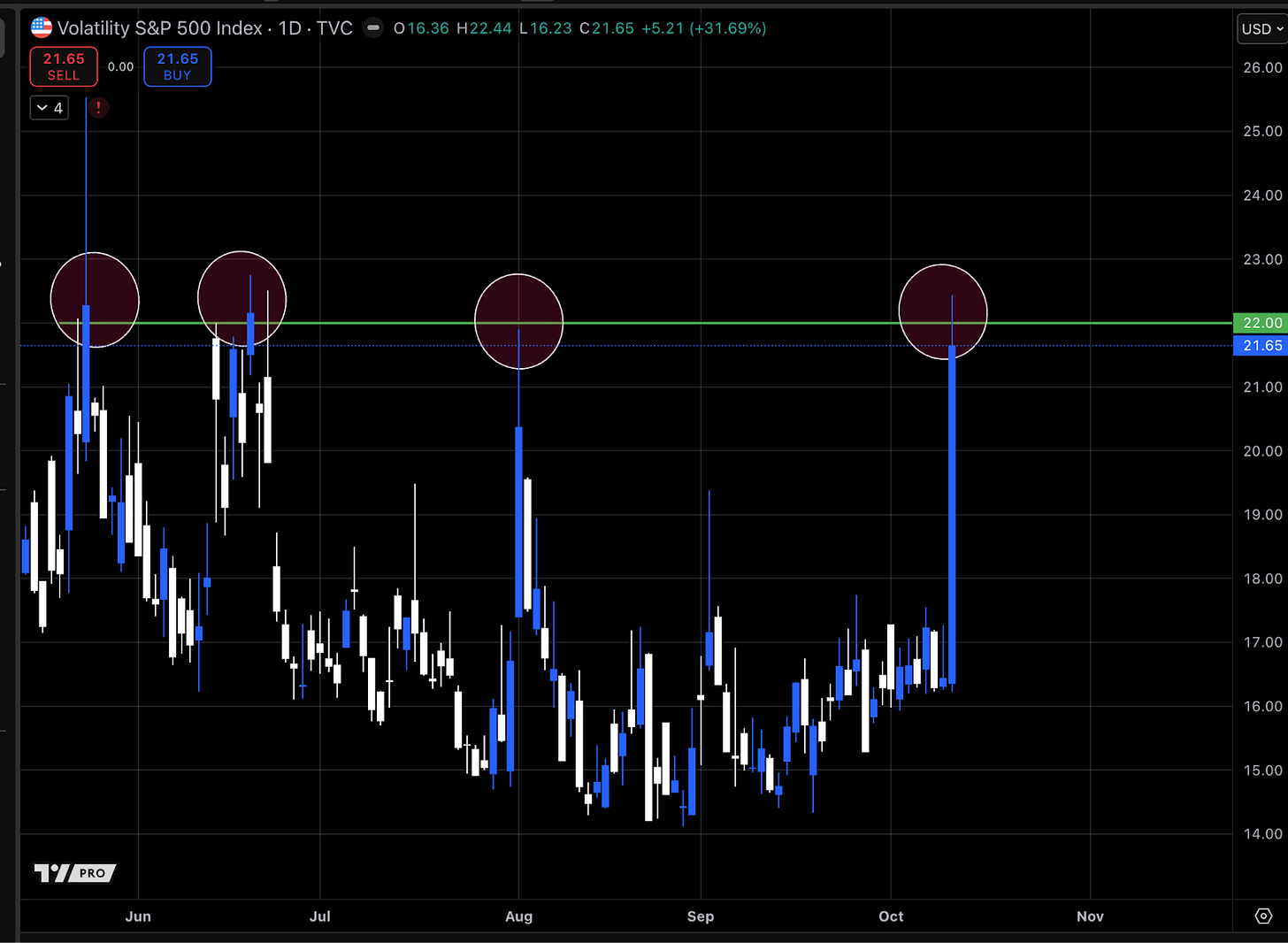Click the 26.00 price axis label
This screenshot has height=943, width=1288.
pos(1262,67)
